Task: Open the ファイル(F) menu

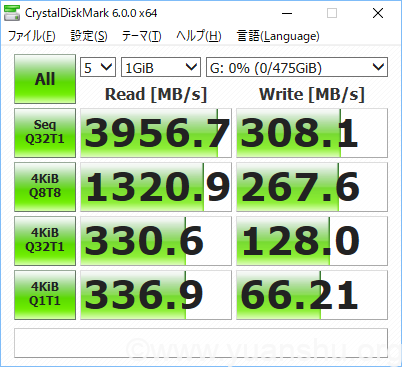Action: [31, 36]
